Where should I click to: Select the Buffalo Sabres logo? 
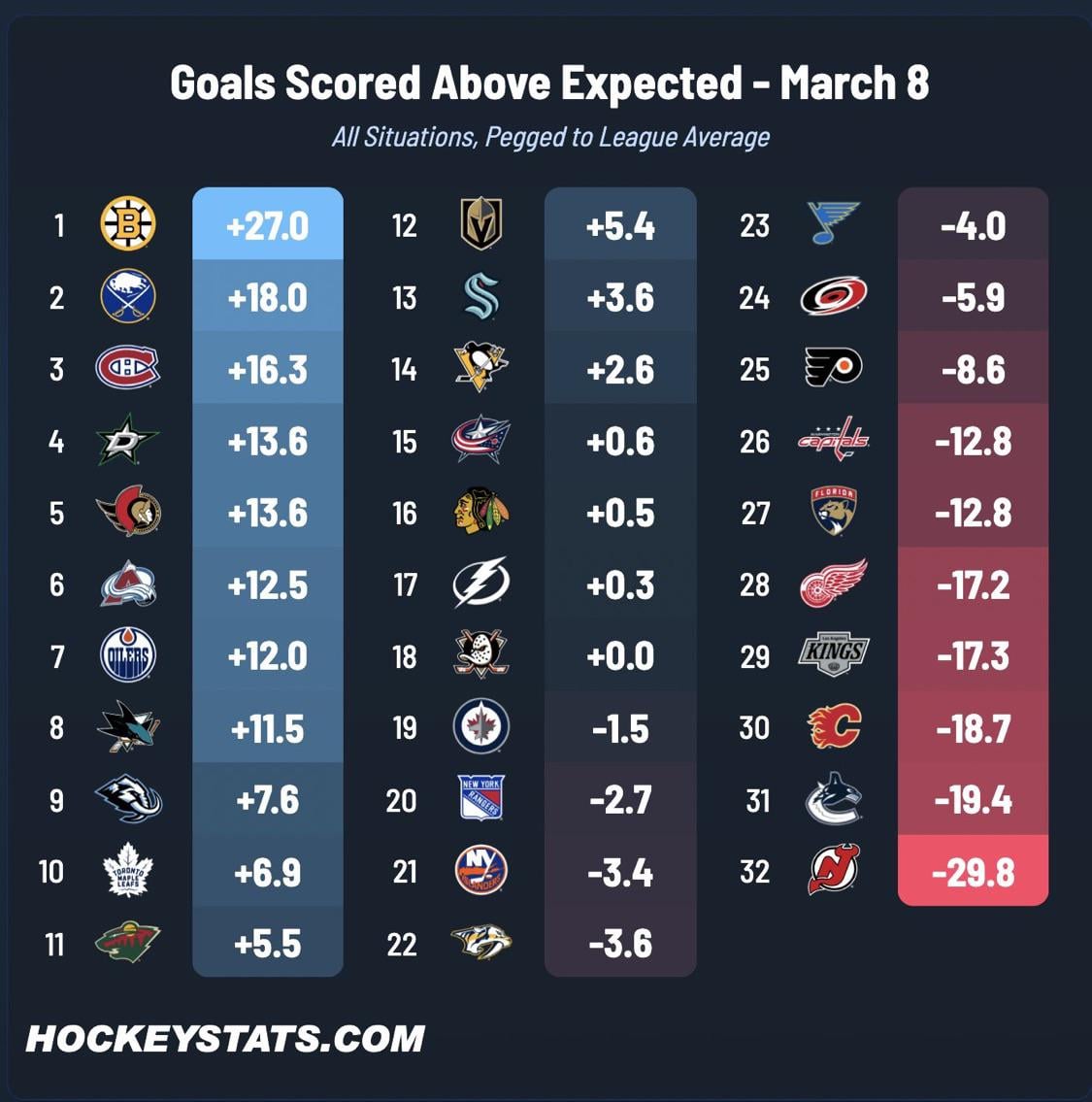tap(128, 296)
